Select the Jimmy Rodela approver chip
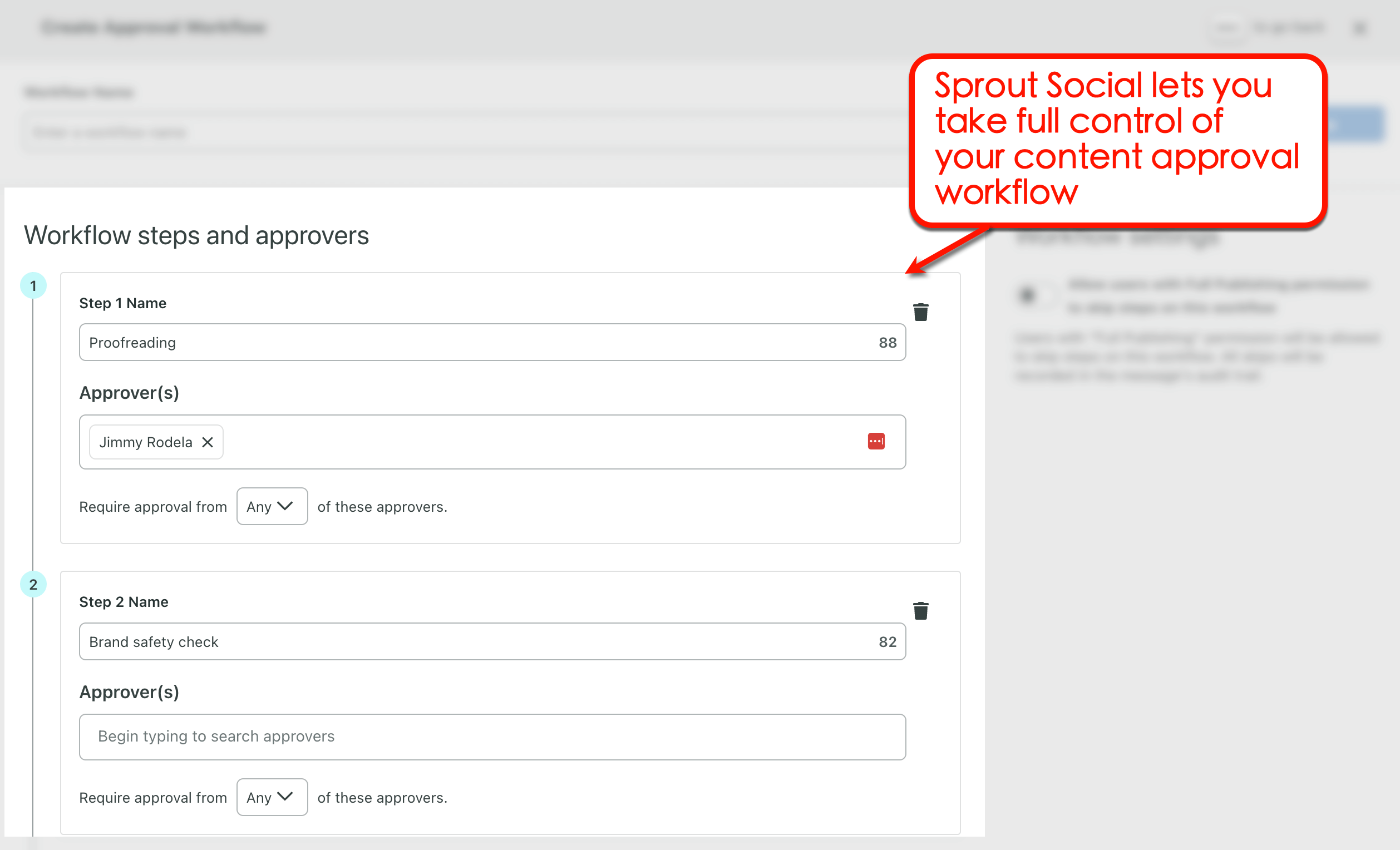Image resolution: width=1400 pixels, height=850 pixels. tap(145, 442)
